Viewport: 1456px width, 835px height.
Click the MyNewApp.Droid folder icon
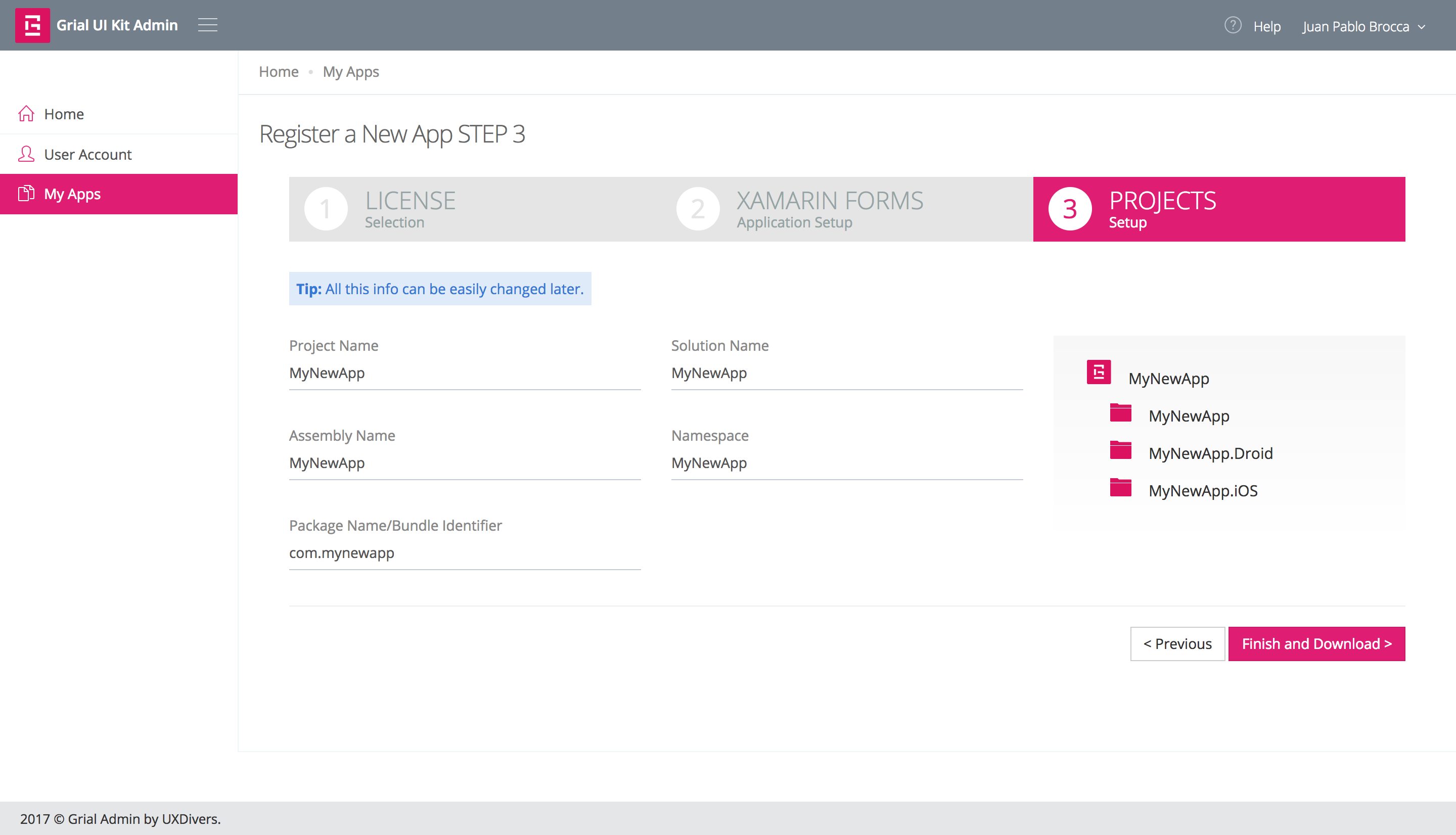(1120, 450)
